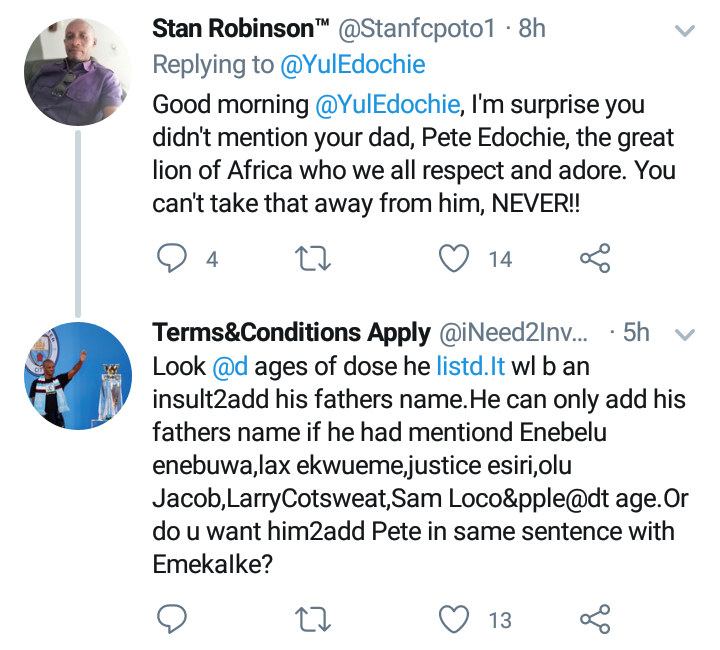Open Terms&Conditions Apply display name
This screenshot has width=720, height=650.
292,332
